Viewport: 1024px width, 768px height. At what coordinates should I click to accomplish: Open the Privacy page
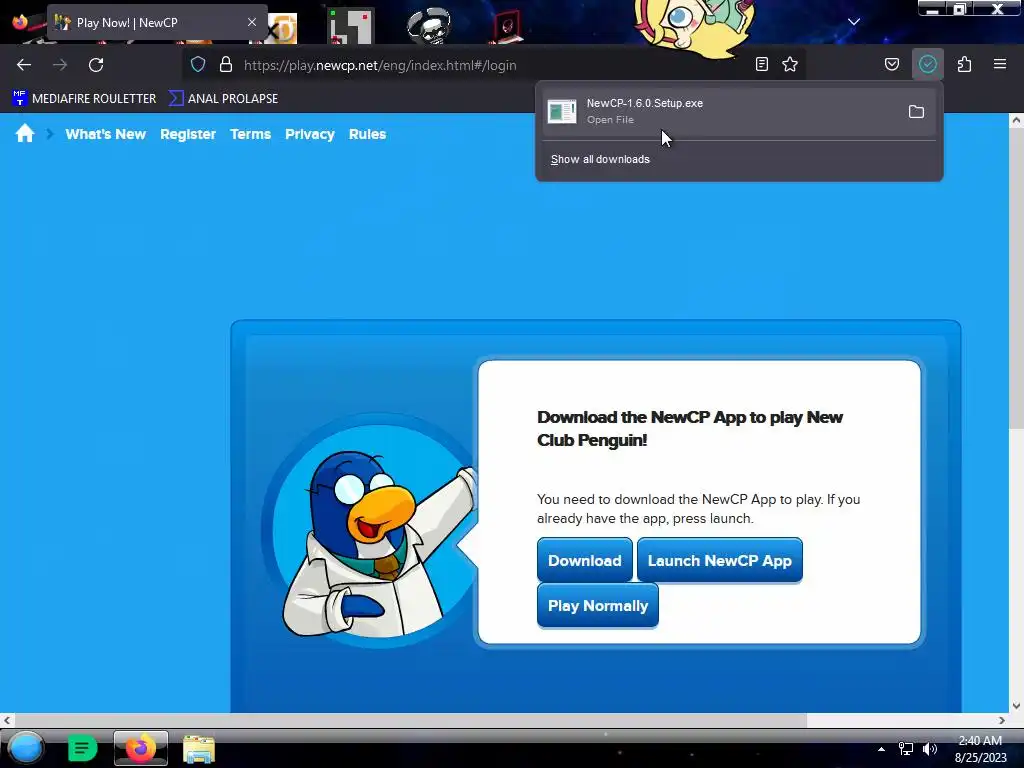310,134
